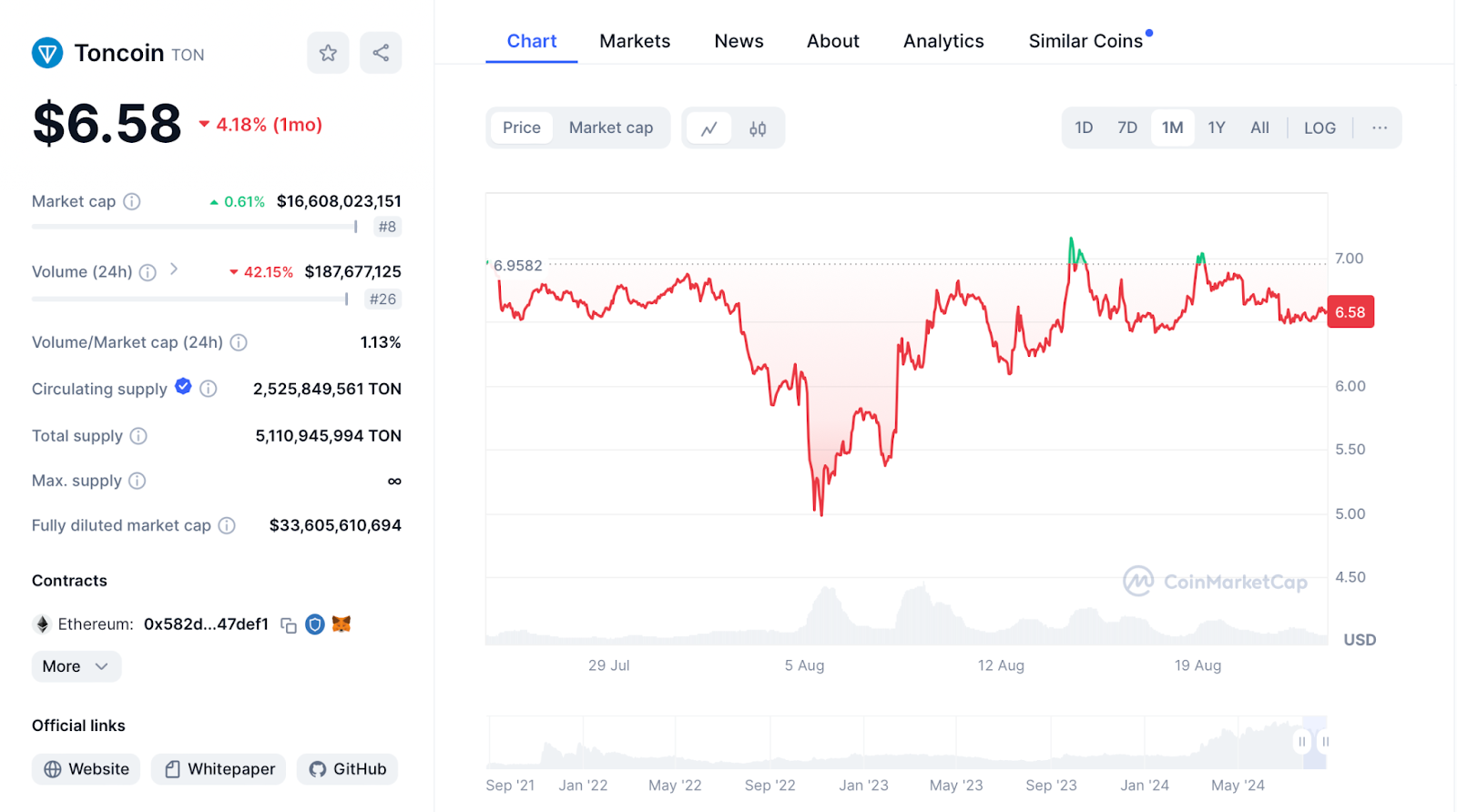Switch to candlestick chart icon
This screenshot has width=1457, height=812.
(758, 128)
